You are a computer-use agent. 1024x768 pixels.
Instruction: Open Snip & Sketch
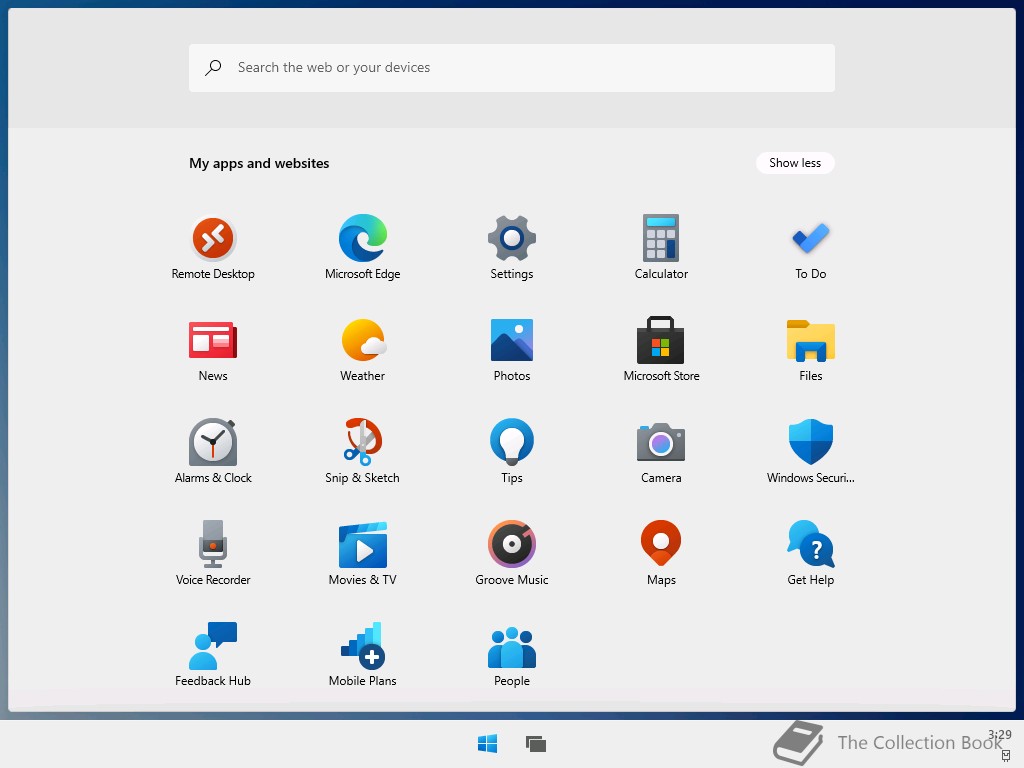pyautogui.click(x=362, y=451)
